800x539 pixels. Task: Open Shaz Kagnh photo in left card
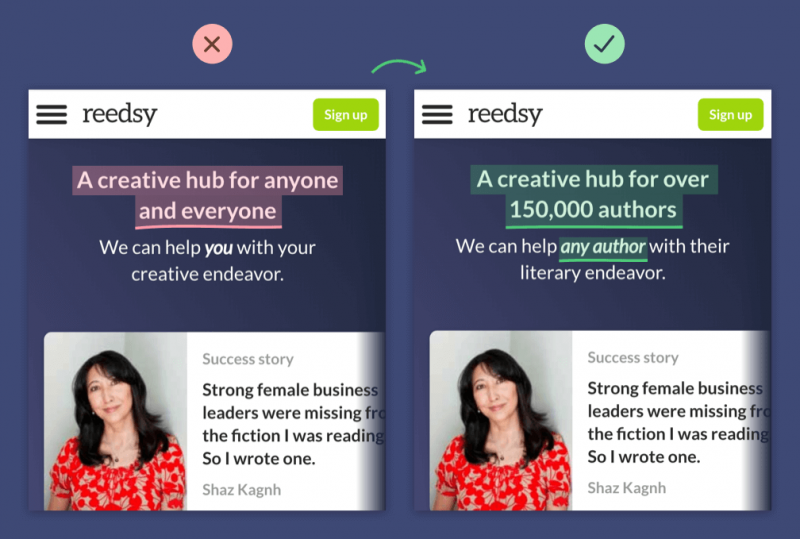click(116, 421)
